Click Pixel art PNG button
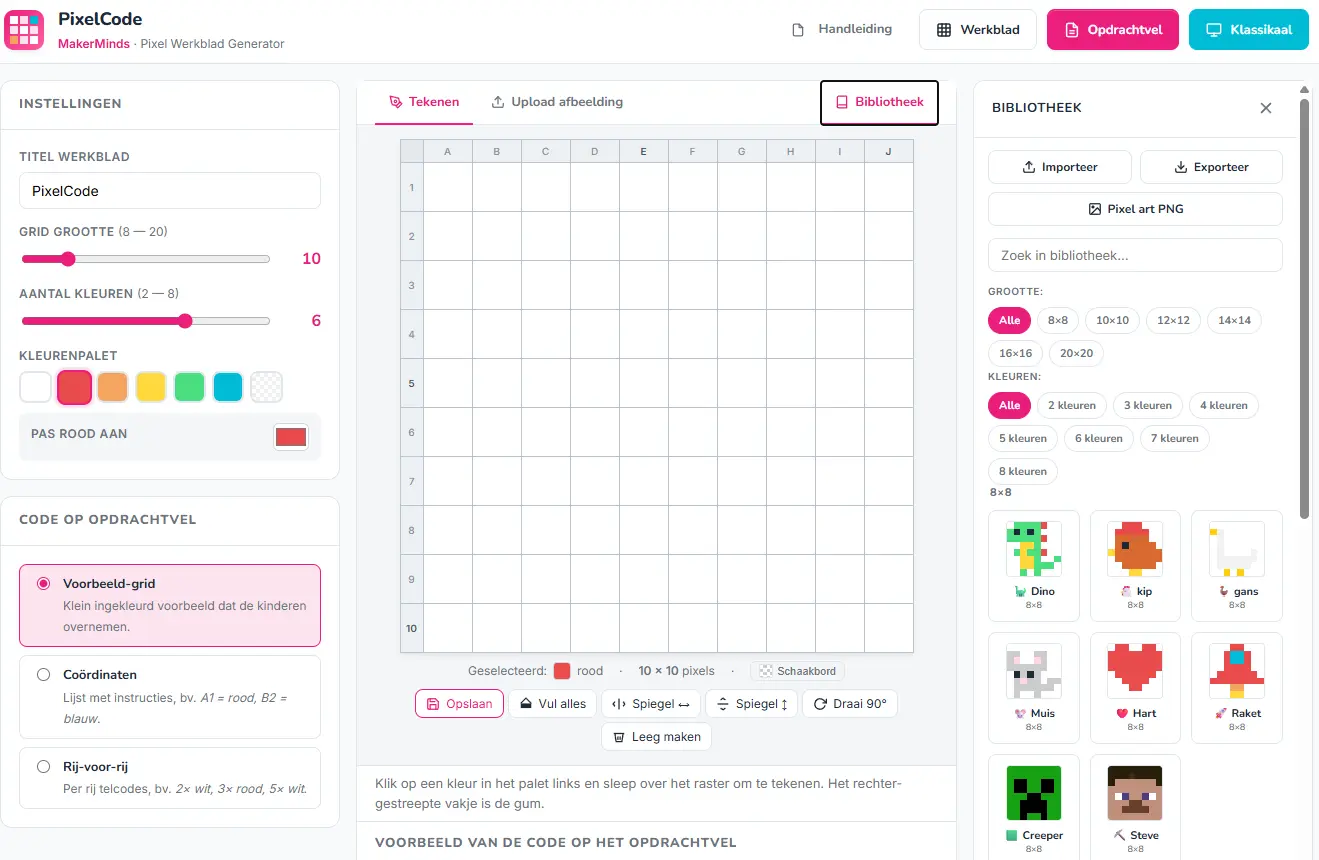Screen dimensions: 1319x860 click(1135, 209)
